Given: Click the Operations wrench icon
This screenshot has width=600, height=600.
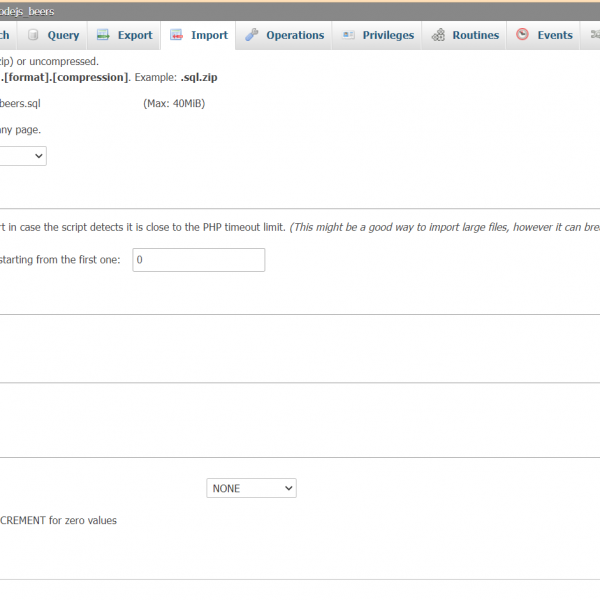Looking at the screenshot, I should click(x=251, y=35).
